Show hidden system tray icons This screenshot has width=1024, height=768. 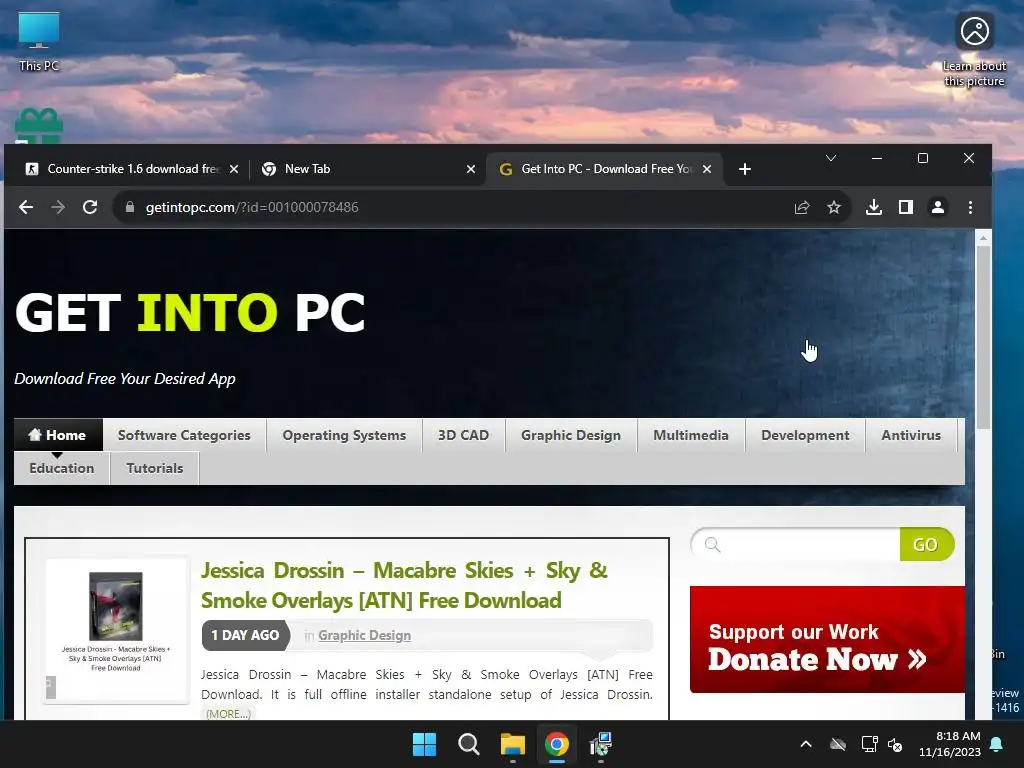[806, 744]
